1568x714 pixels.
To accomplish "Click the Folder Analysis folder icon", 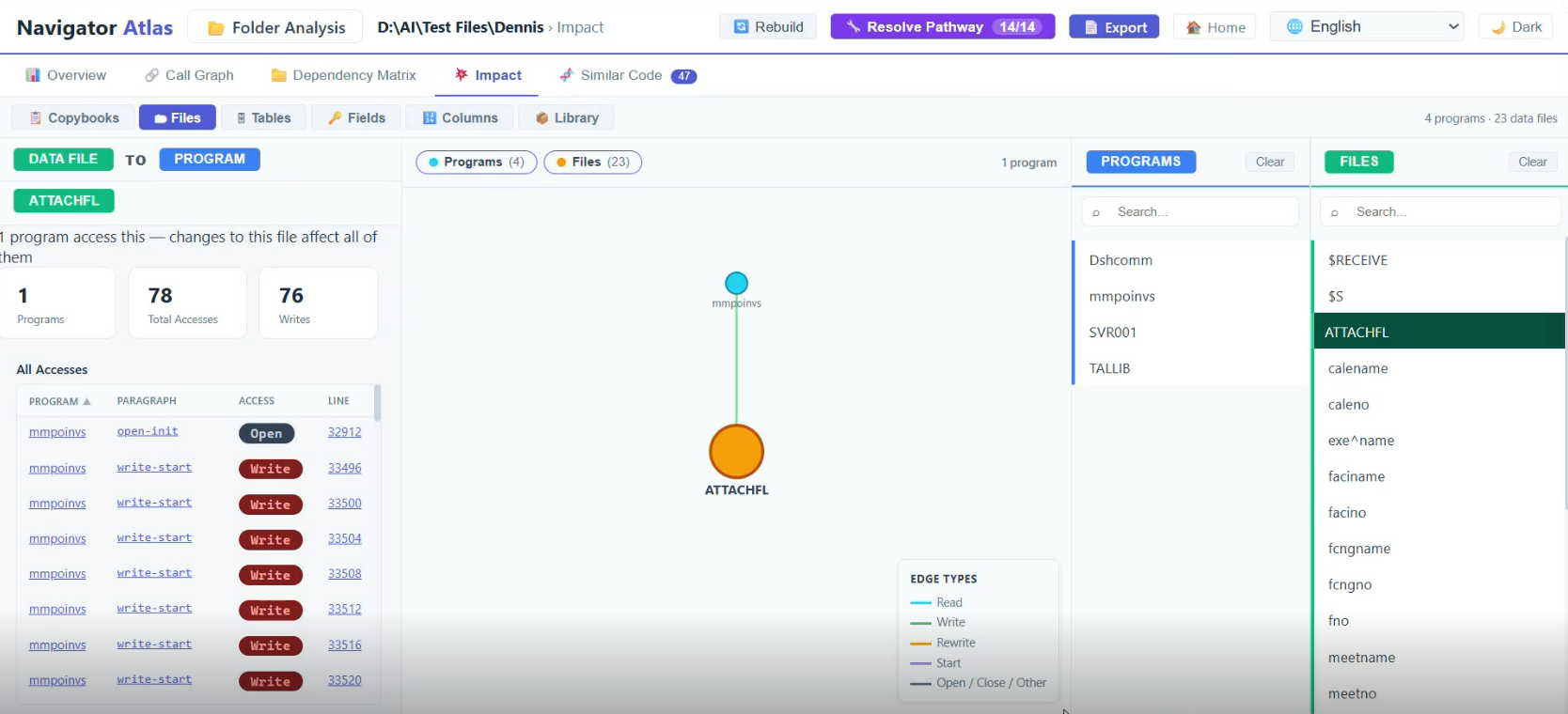I will pos(216,28).
